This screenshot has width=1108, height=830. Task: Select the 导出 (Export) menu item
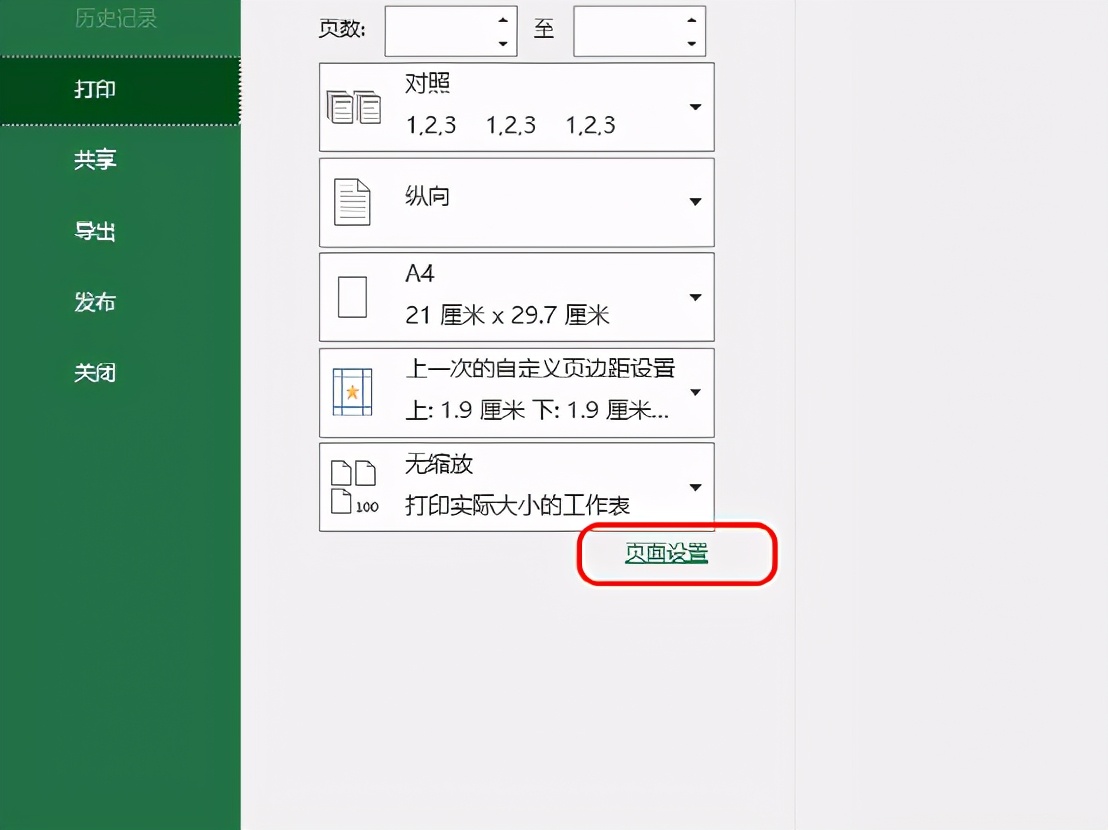point(95,230)
